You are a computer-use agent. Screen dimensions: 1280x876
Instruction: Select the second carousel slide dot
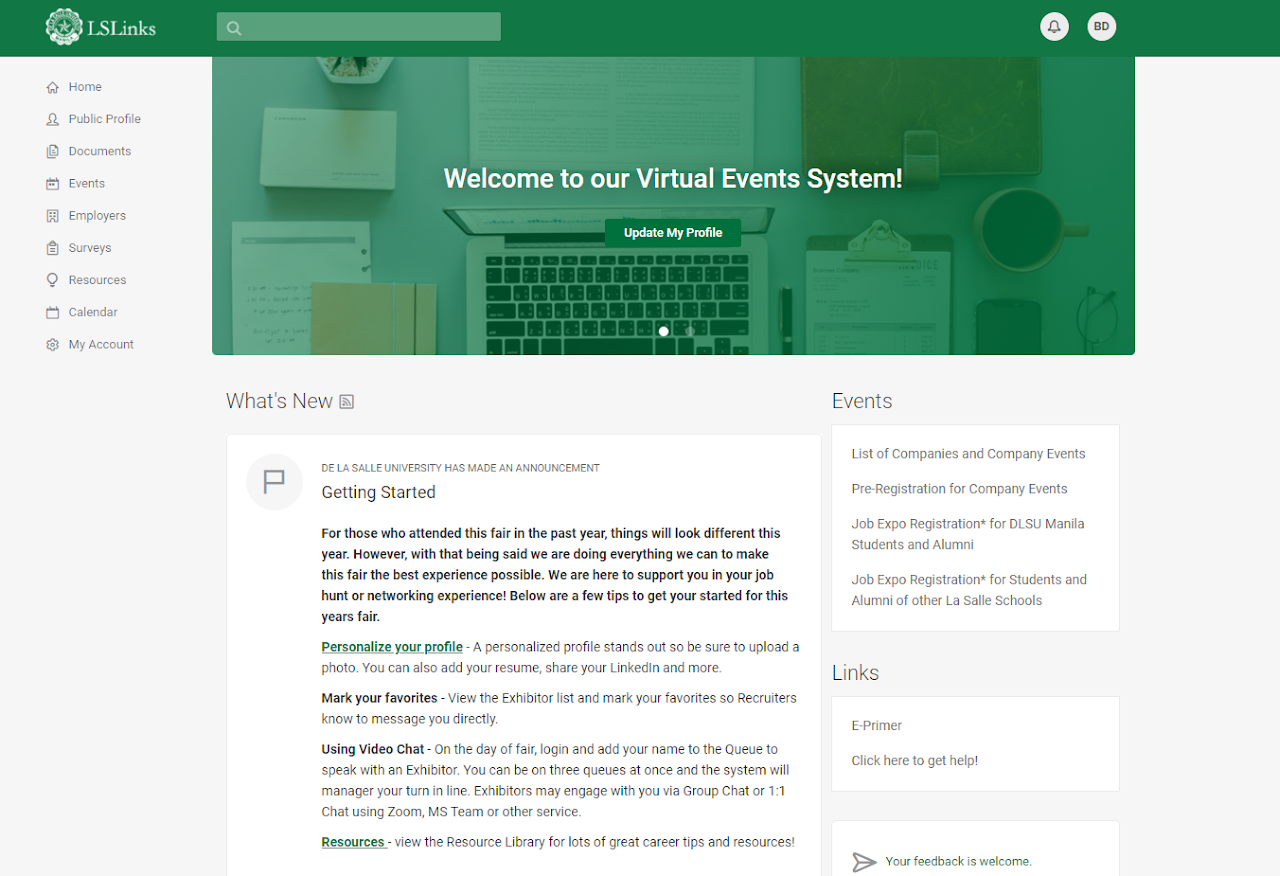[x=690, y=331]
